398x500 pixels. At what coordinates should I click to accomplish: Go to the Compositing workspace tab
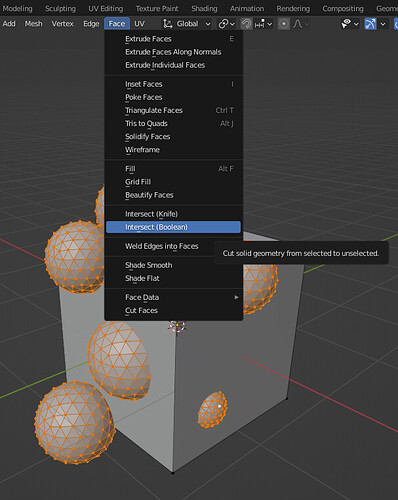point(343,8)
